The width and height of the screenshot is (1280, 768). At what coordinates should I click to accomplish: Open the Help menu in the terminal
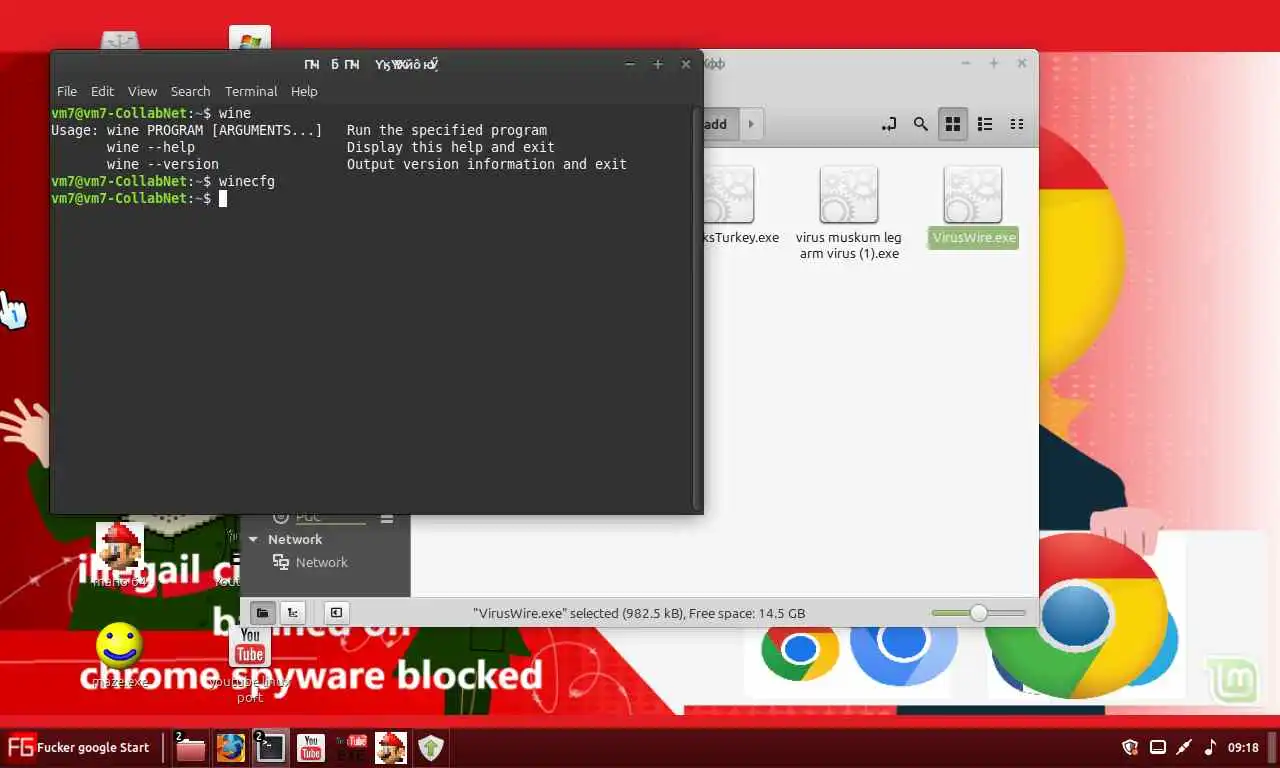[304, 91]
